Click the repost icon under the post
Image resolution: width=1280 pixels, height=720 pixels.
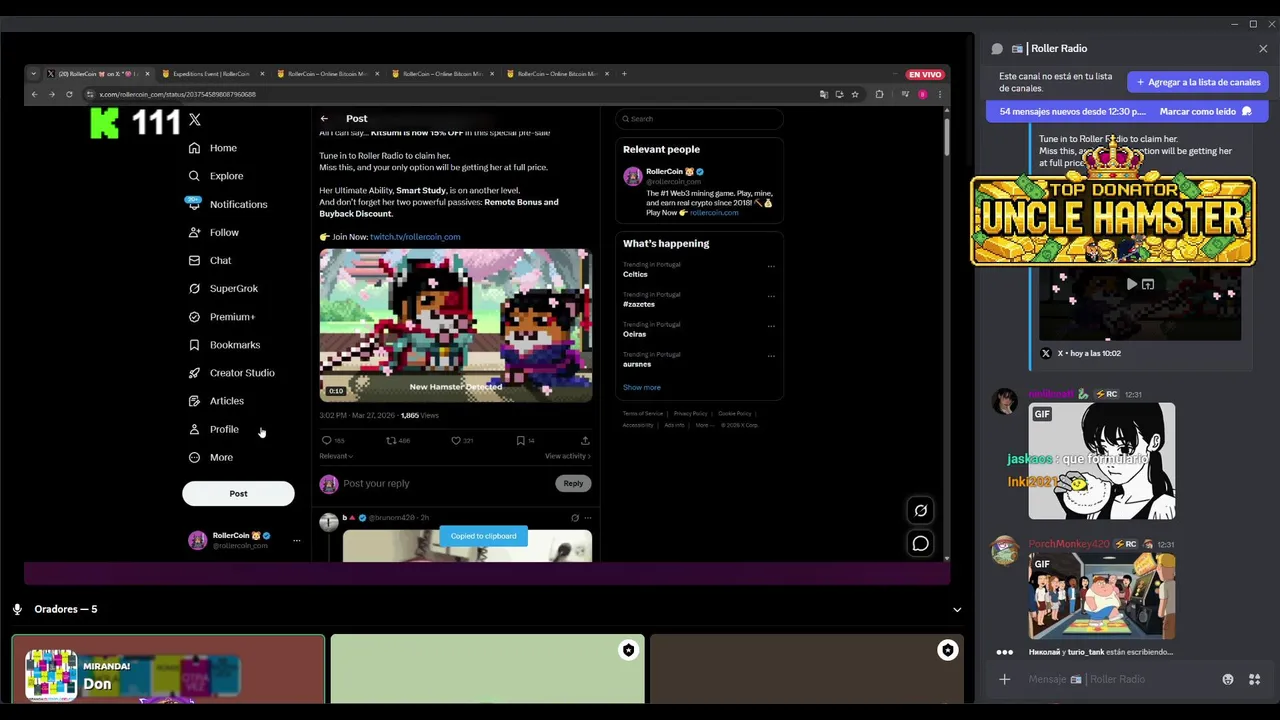[391, 440]
